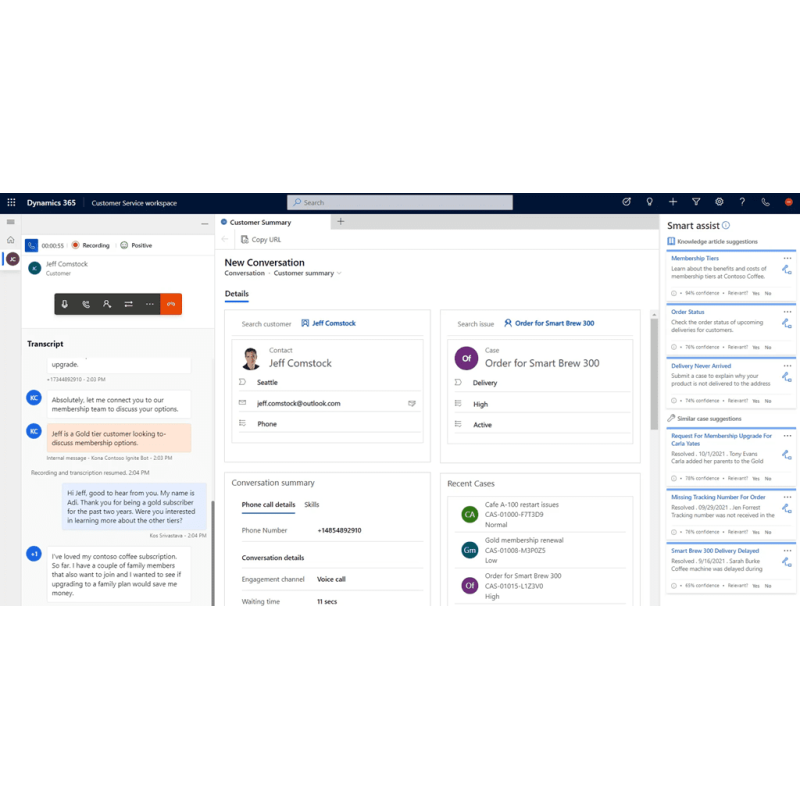
Task: Open more options for Smart Brew 300 Delivery Delayed
Action: tap(787, 551)
